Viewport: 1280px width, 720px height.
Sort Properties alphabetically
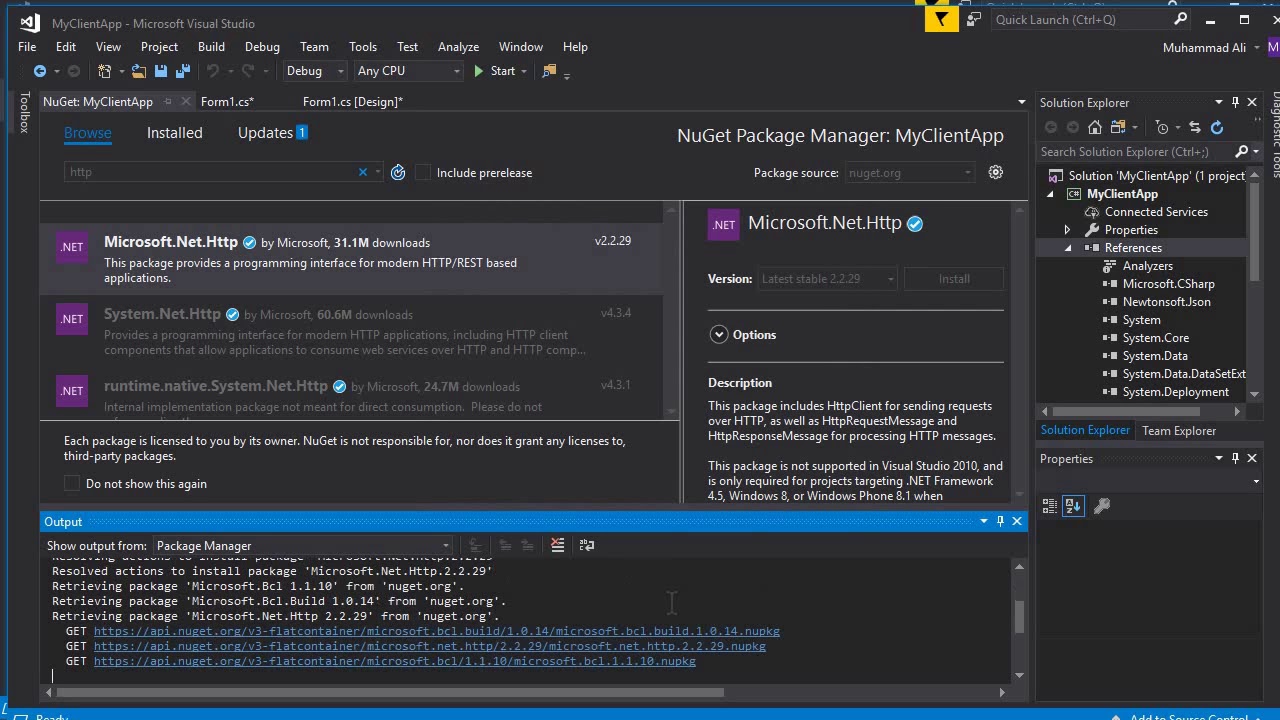click(1073, 506)
